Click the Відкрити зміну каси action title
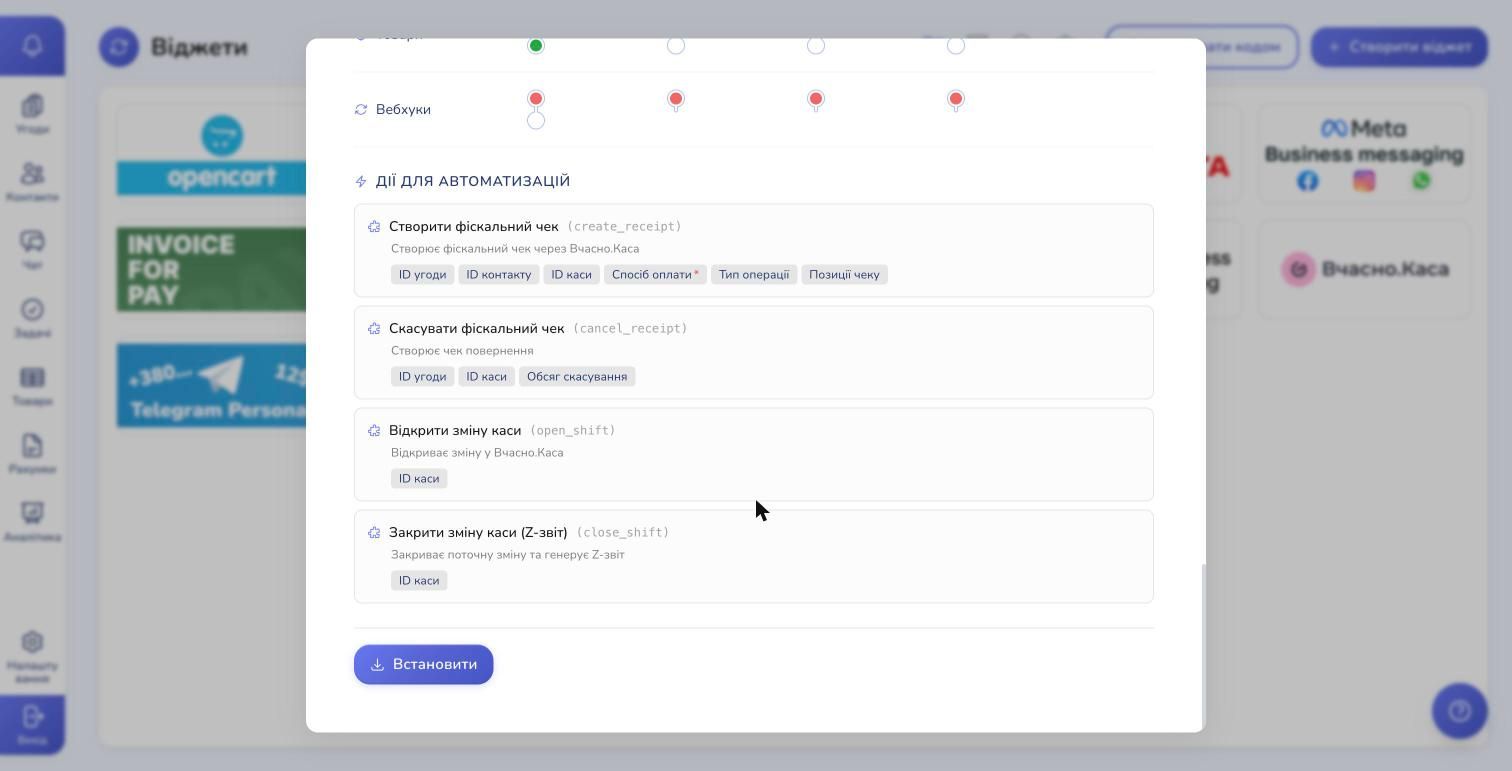Viewport: 1512px width, 771px height. pos(455,431)
